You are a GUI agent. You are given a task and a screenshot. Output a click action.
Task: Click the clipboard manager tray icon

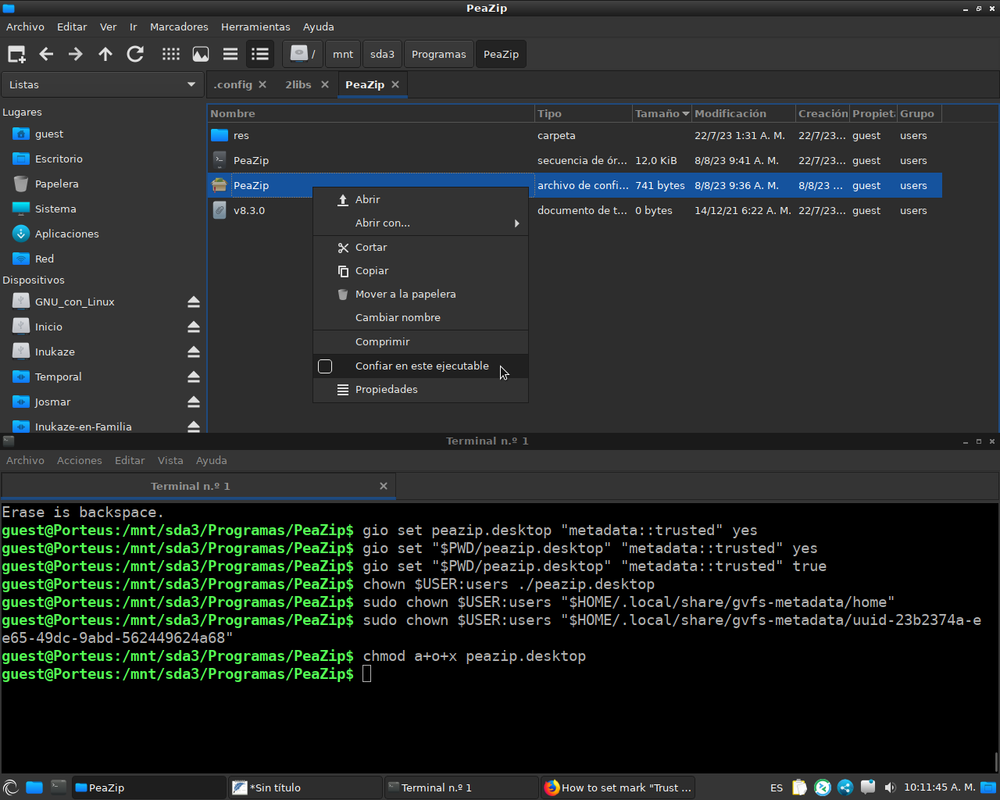[799, 788]
